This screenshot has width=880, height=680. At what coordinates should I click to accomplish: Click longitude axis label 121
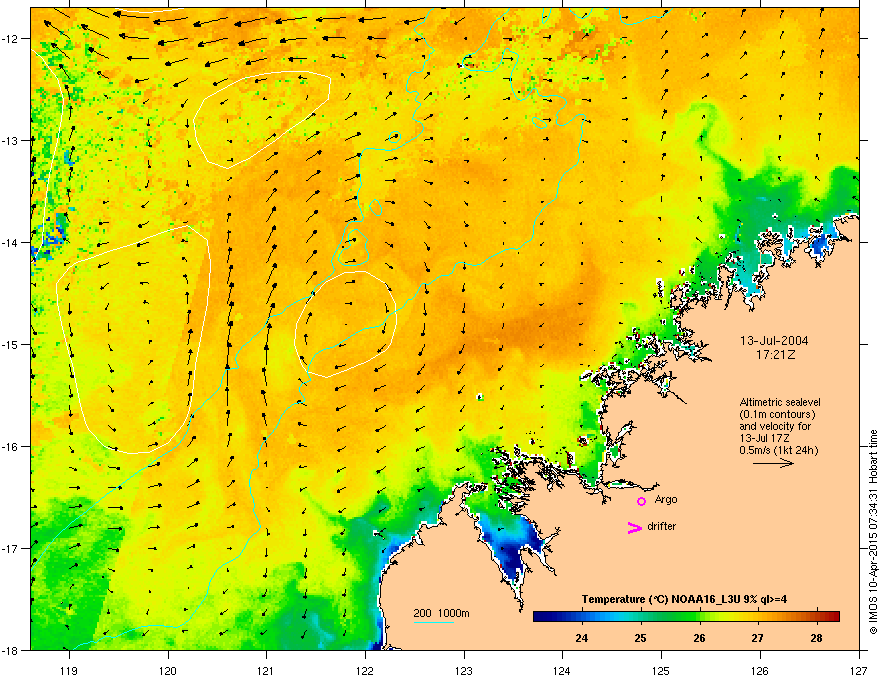click(266, 670)
